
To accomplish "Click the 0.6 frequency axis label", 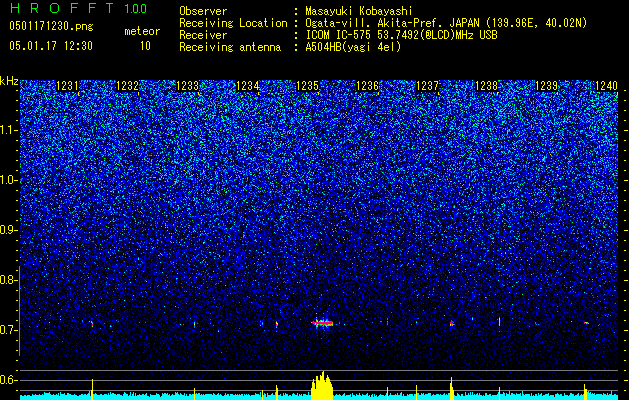I will click(x=8, y=380).
